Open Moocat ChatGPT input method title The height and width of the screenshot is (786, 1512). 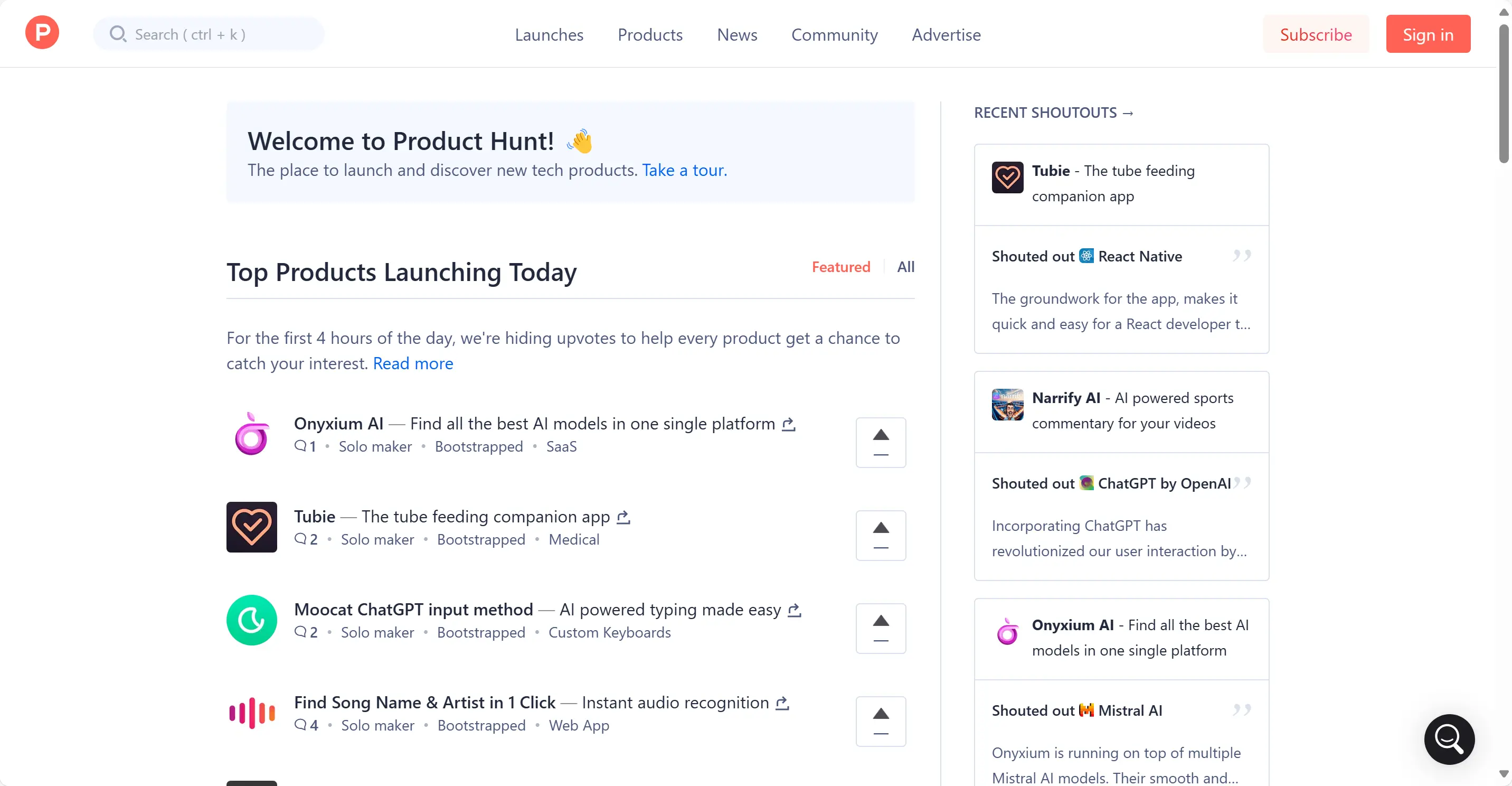click(x=413, y=609)
